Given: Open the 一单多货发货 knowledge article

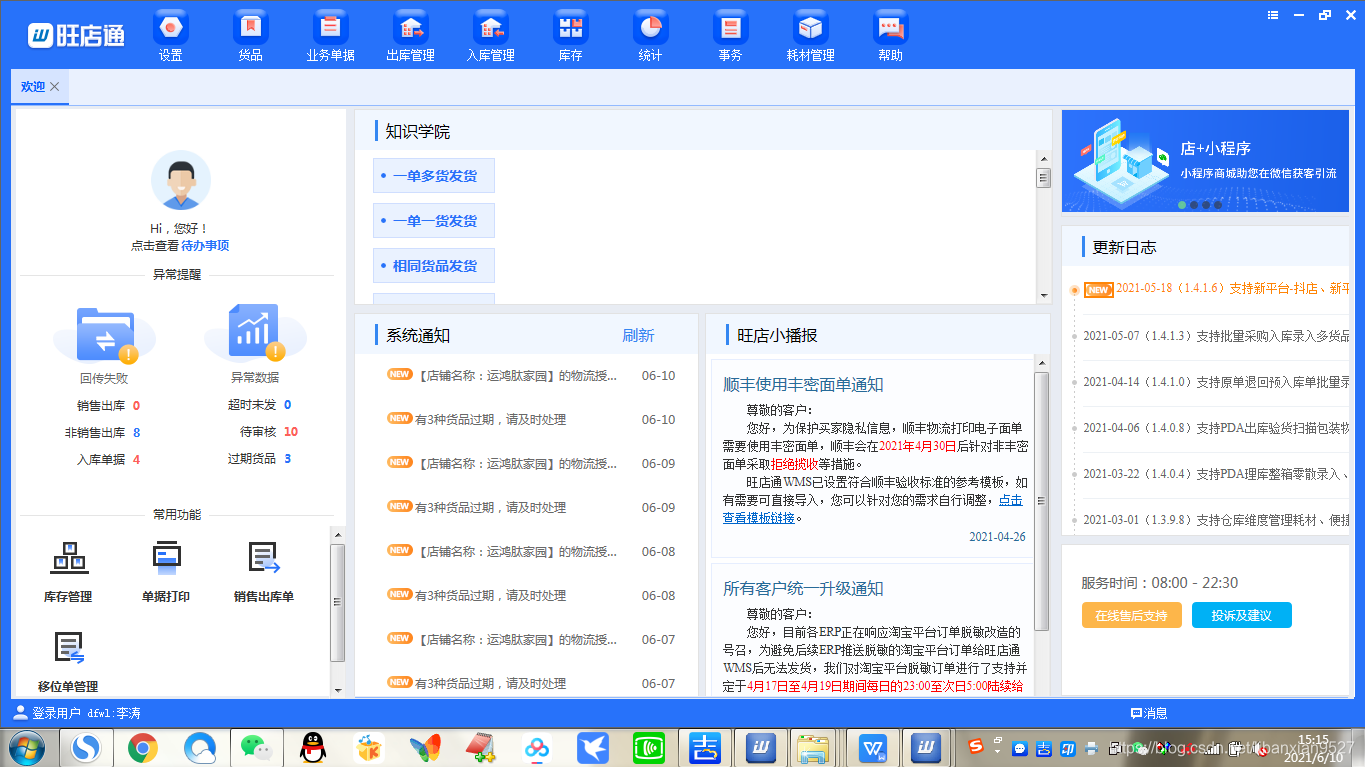Looking at the screenshot, I should (x=434, y=176).
